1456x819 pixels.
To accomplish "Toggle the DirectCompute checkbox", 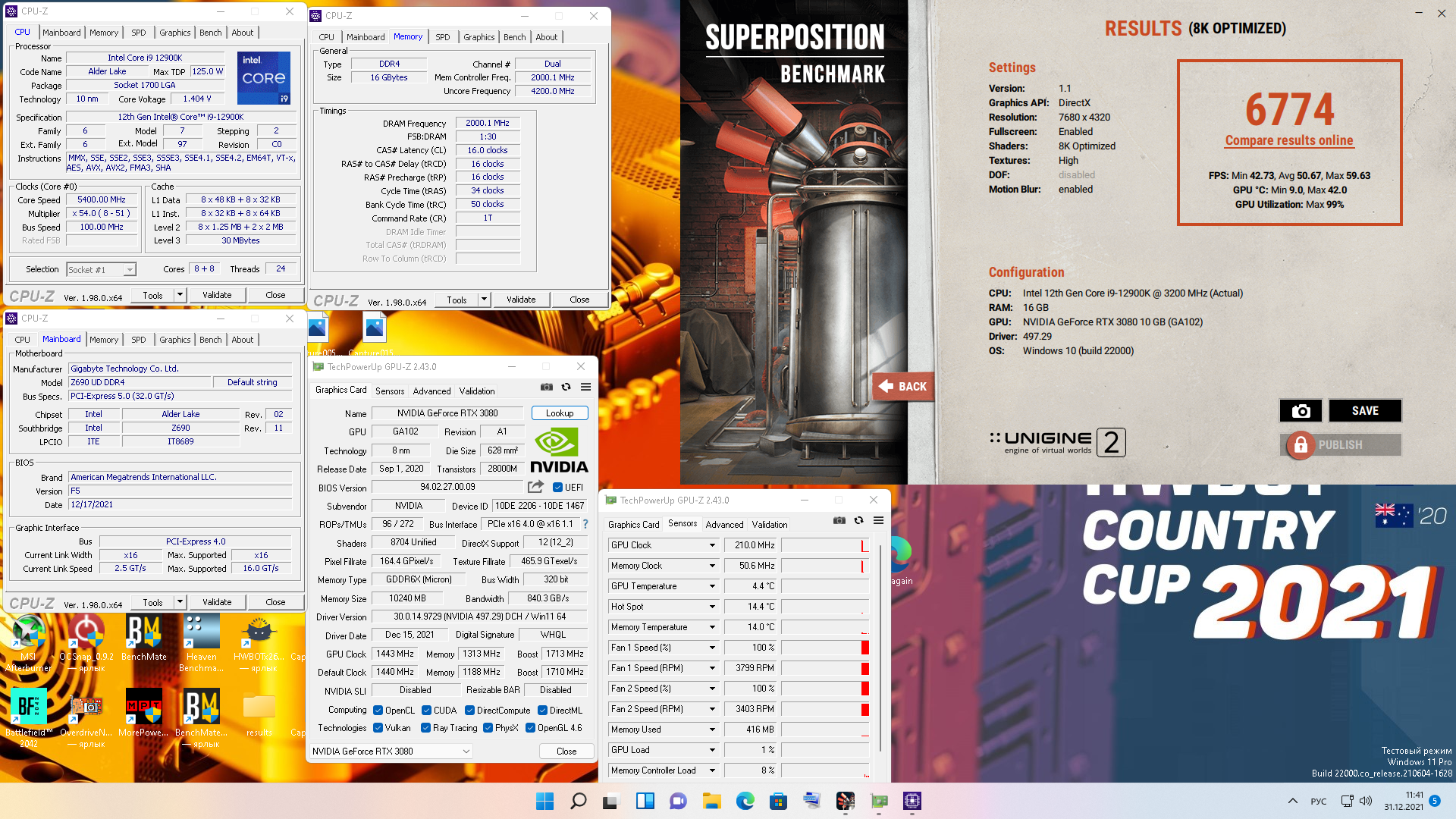I will pos(469,711).
